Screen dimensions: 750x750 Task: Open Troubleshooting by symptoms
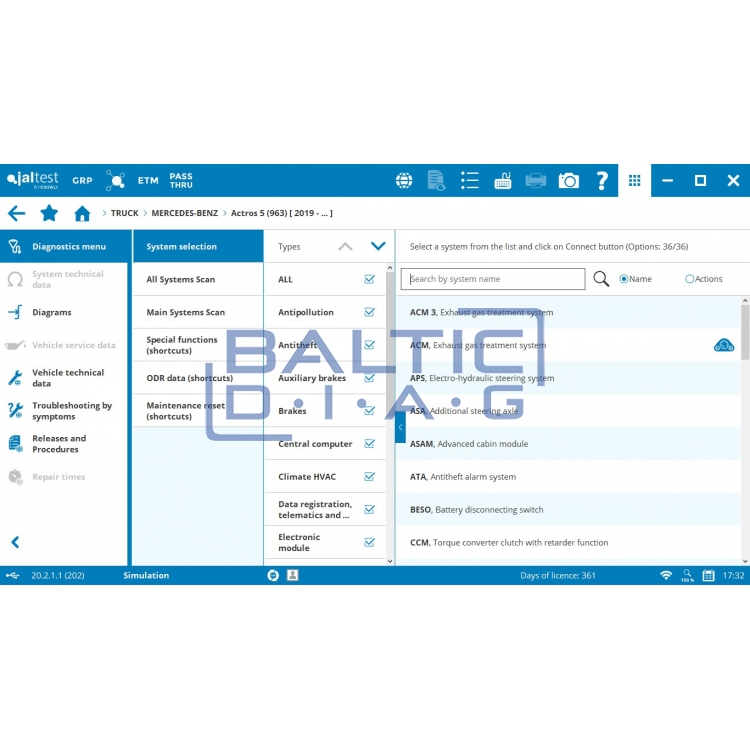point(64,411)
